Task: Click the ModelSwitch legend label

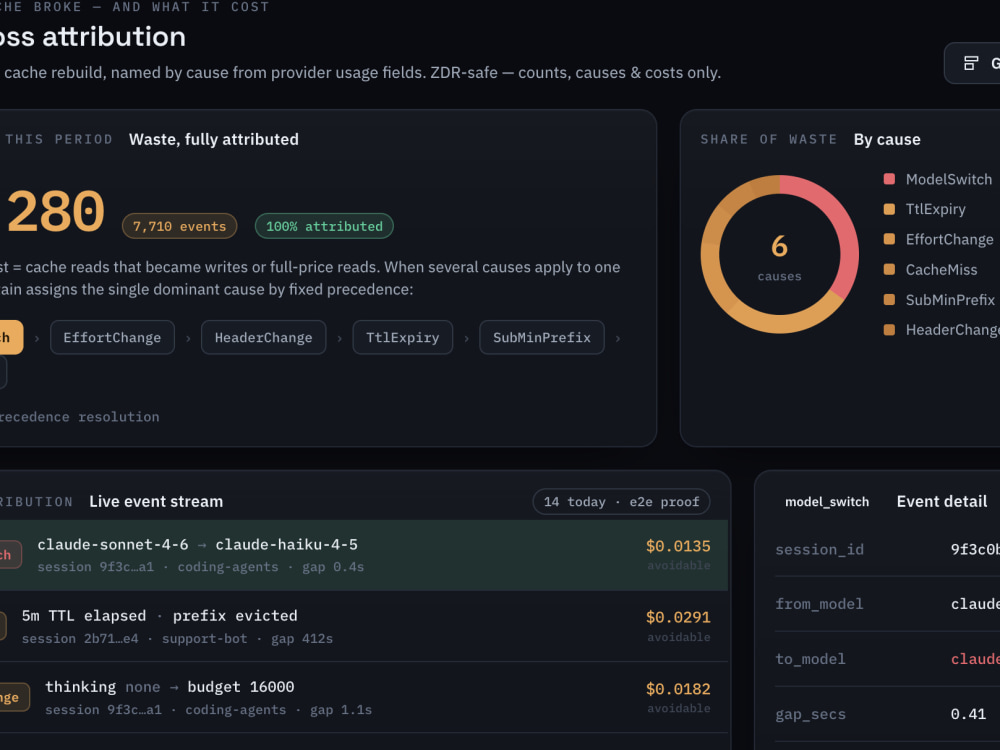Action: [x=948, y=179]
